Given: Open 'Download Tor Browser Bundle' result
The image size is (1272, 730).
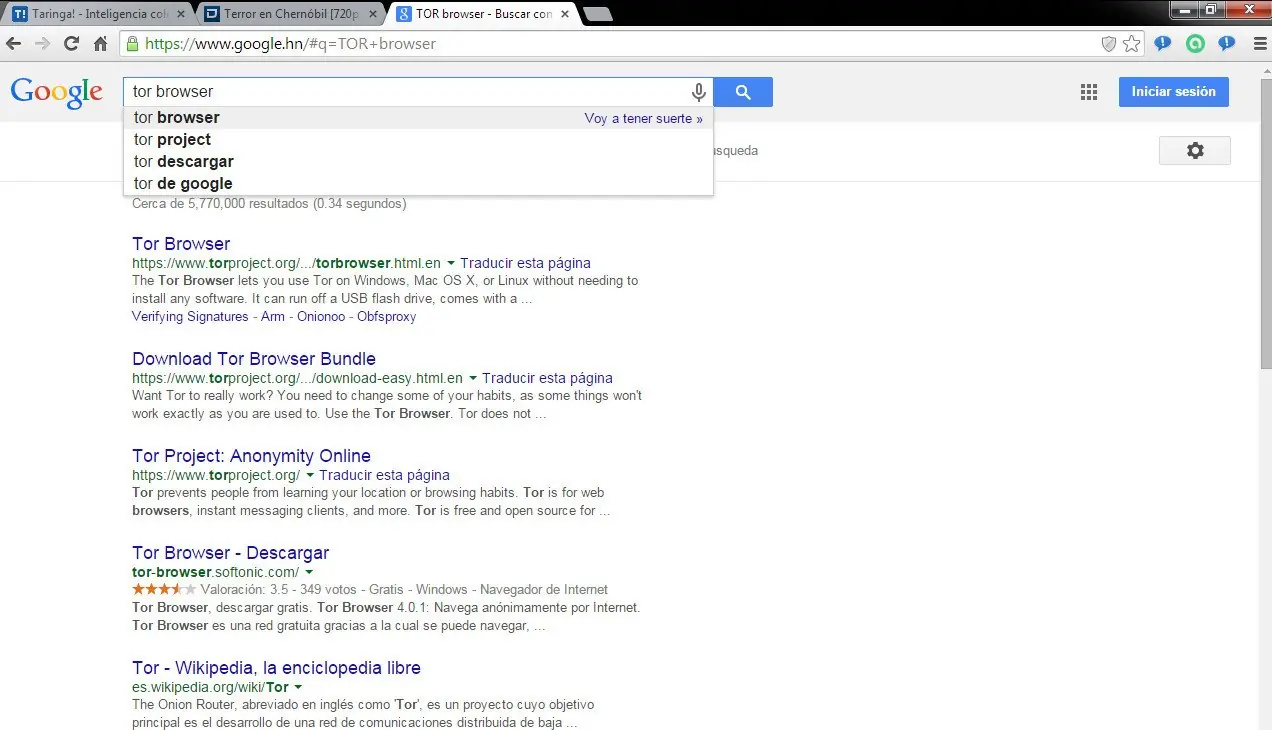Looking at the screenshot, I should [x=254, y=359].
